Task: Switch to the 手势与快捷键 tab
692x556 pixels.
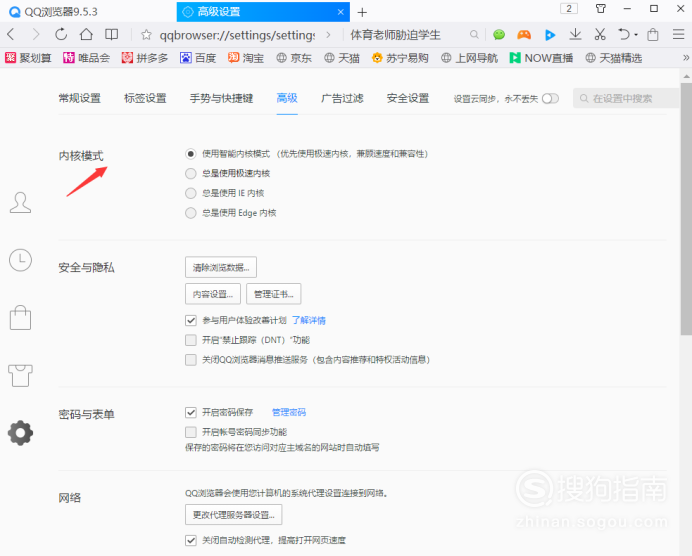Action: coord(222,98)
